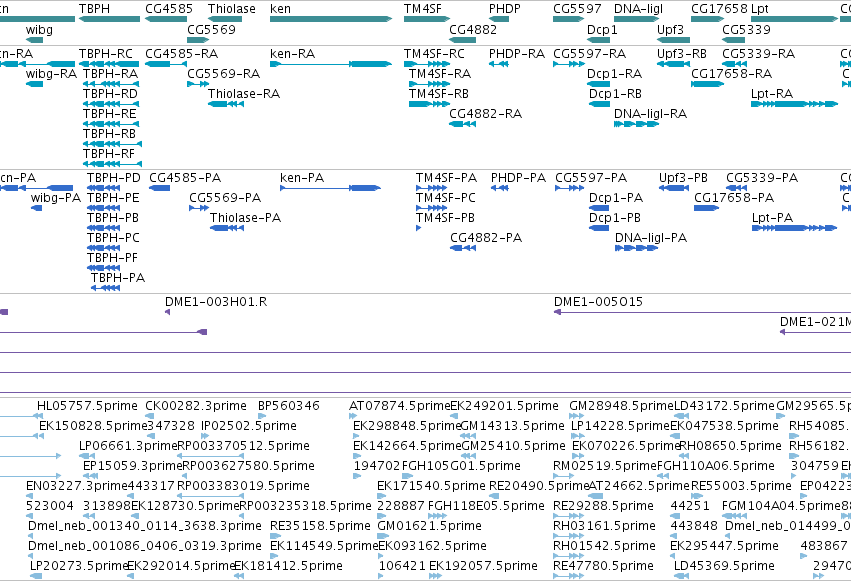Click the EK192057.5prime EST label
This screenshot has height=581, width=851.
pyautogui.click(x=483, y=566)
